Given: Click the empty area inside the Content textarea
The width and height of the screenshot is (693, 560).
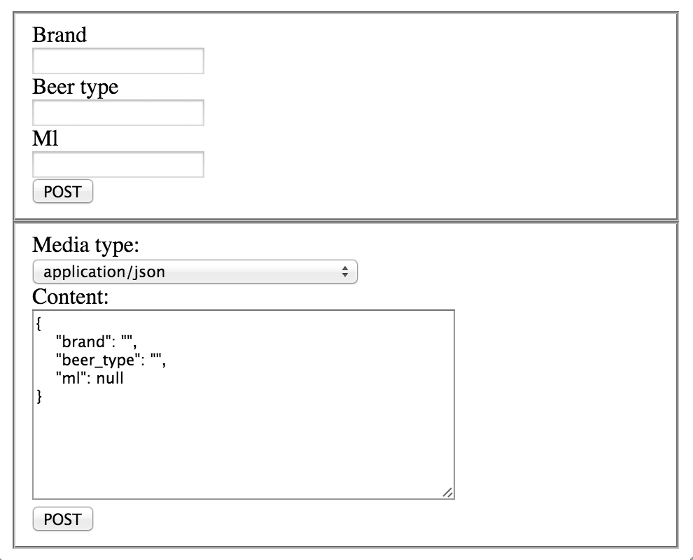Looking at the screenshot, I should coord(243,446).
